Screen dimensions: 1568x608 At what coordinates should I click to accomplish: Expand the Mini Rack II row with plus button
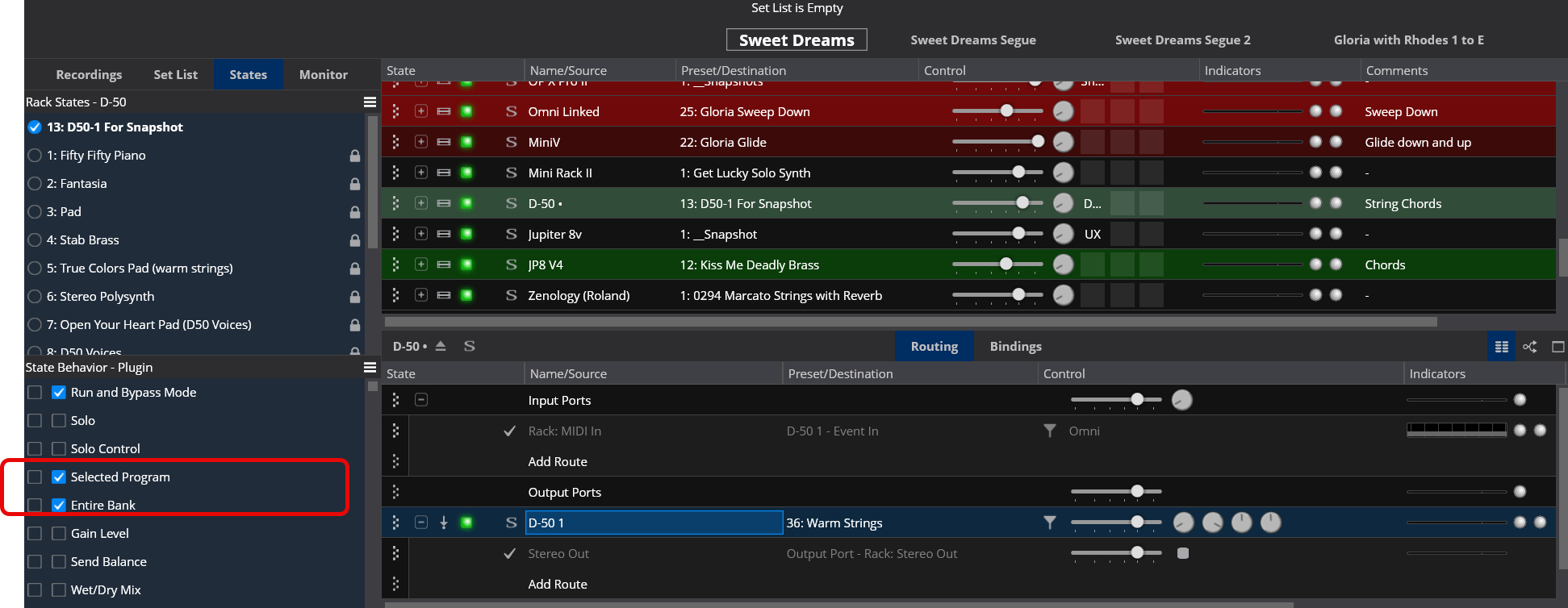pyautogui.click(x=421, y=173)
